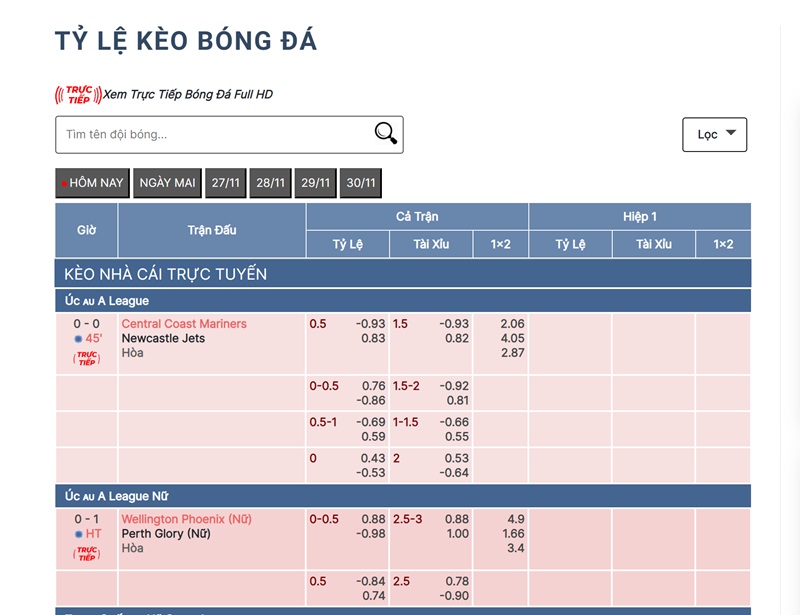The height and width of the screenshot is (615, 800).
Task: Click the Tìm tên đội bóng search field
Action: click(x=200, y=133)
